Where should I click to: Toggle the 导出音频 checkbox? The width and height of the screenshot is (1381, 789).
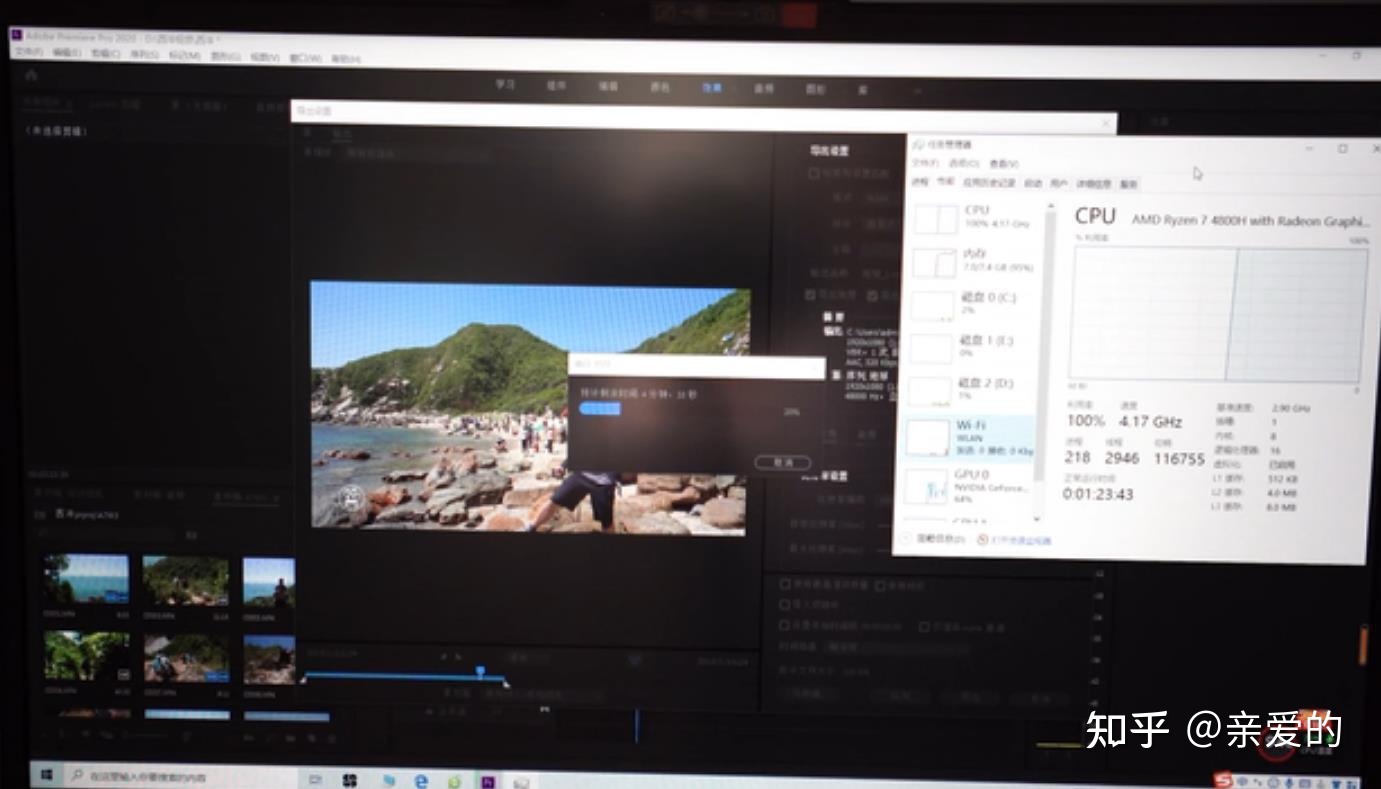coord(873,295)
